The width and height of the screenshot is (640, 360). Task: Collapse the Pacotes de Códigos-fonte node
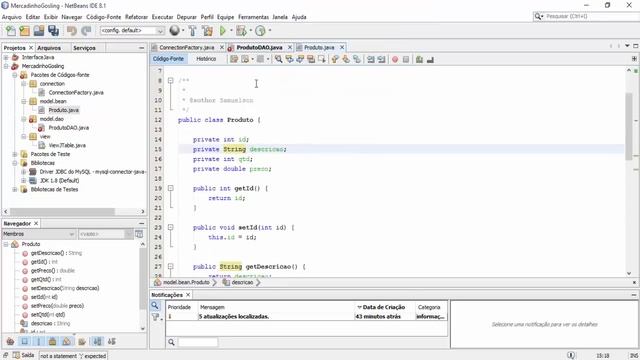15,75
